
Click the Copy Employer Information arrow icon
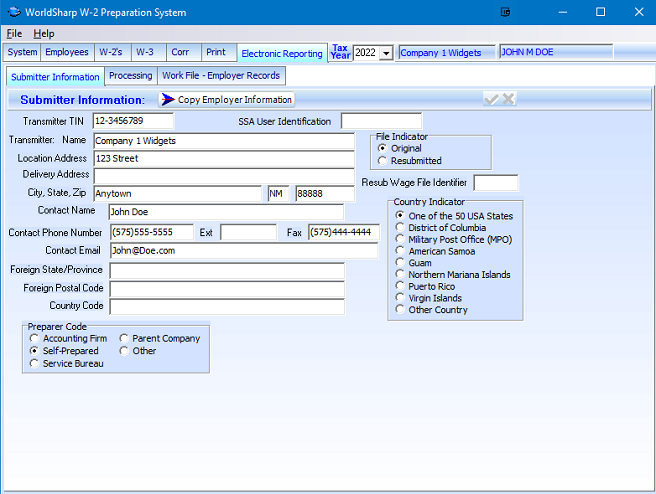167,99
